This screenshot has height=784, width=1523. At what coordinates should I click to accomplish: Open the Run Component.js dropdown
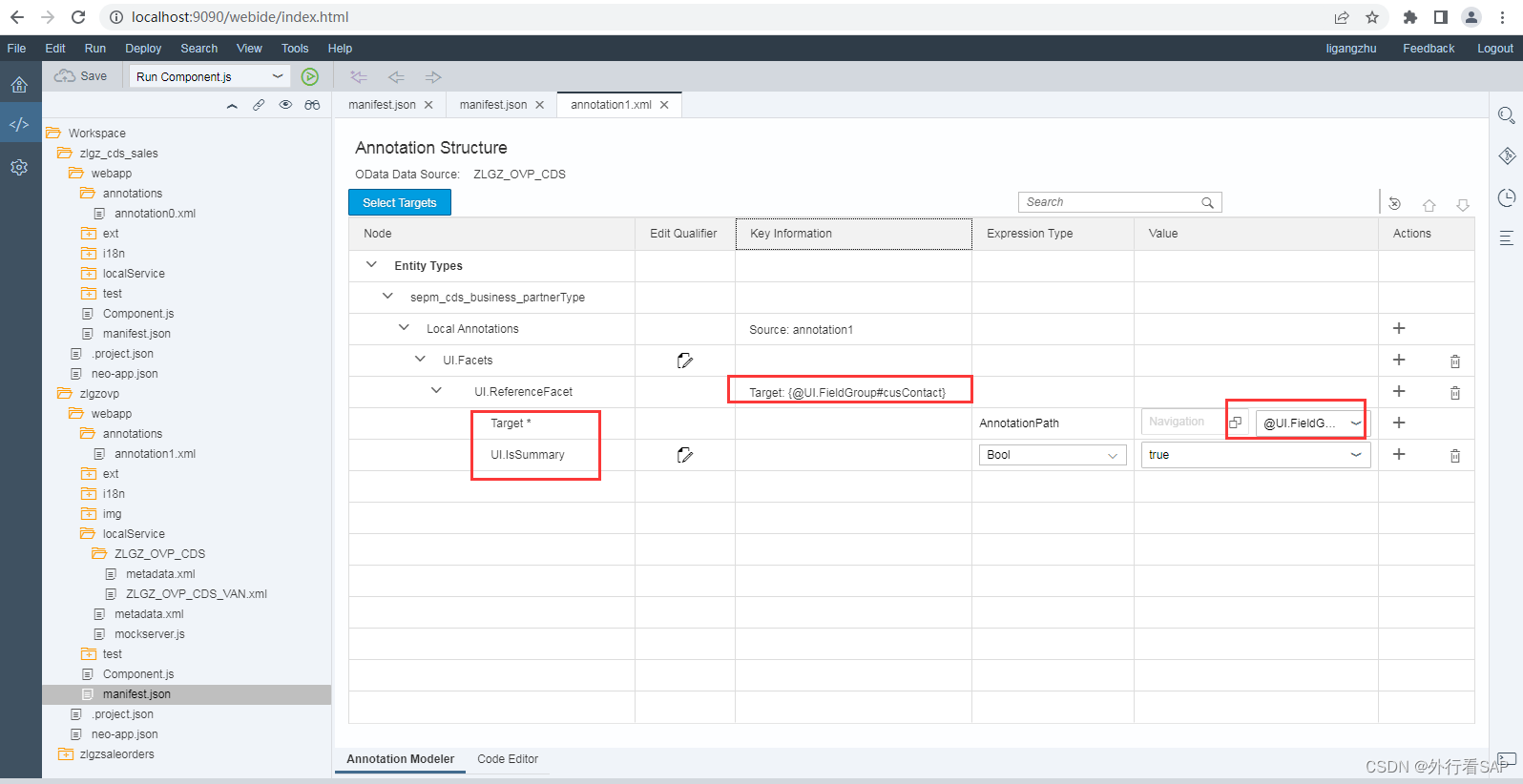point(210,76)
